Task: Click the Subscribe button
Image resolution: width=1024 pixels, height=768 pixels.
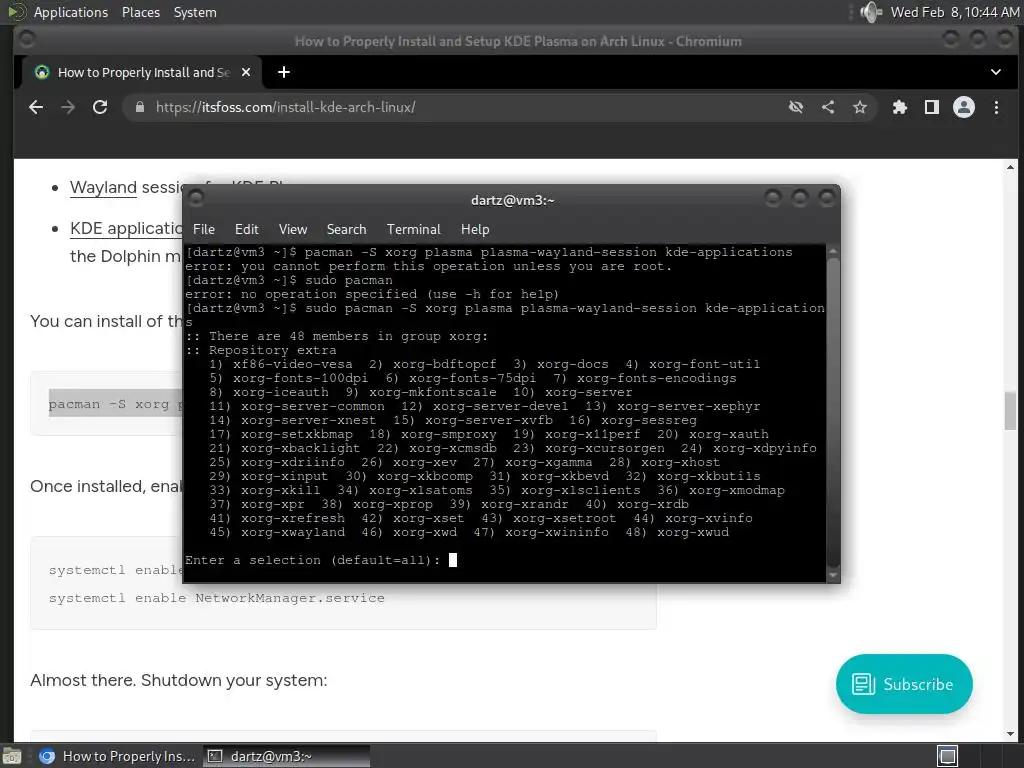Action: tap(904, 684)
